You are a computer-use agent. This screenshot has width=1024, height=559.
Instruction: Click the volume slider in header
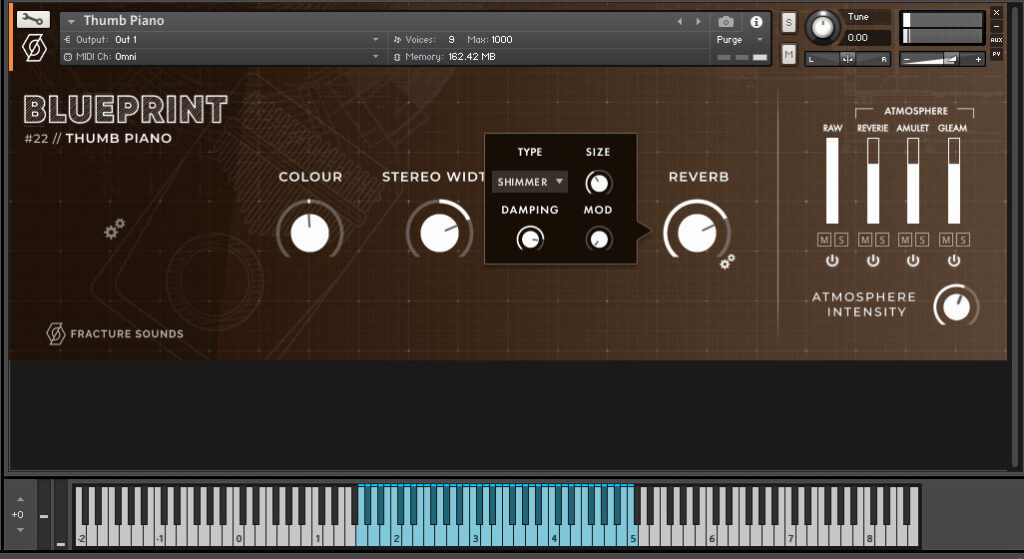942,59
